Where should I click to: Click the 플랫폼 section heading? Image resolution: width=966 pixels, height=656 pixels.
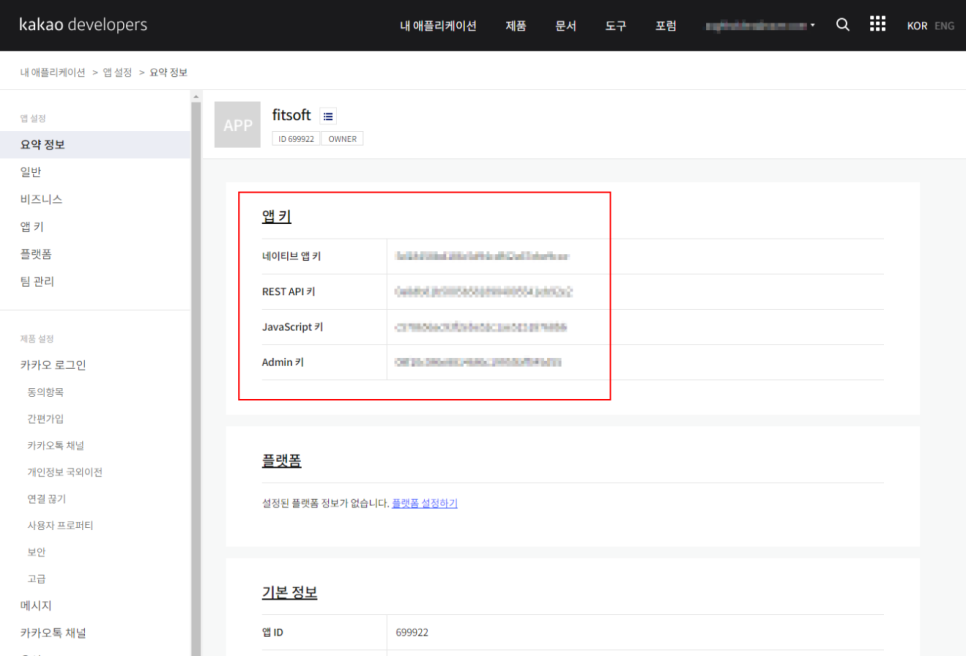tap(282, 460)
